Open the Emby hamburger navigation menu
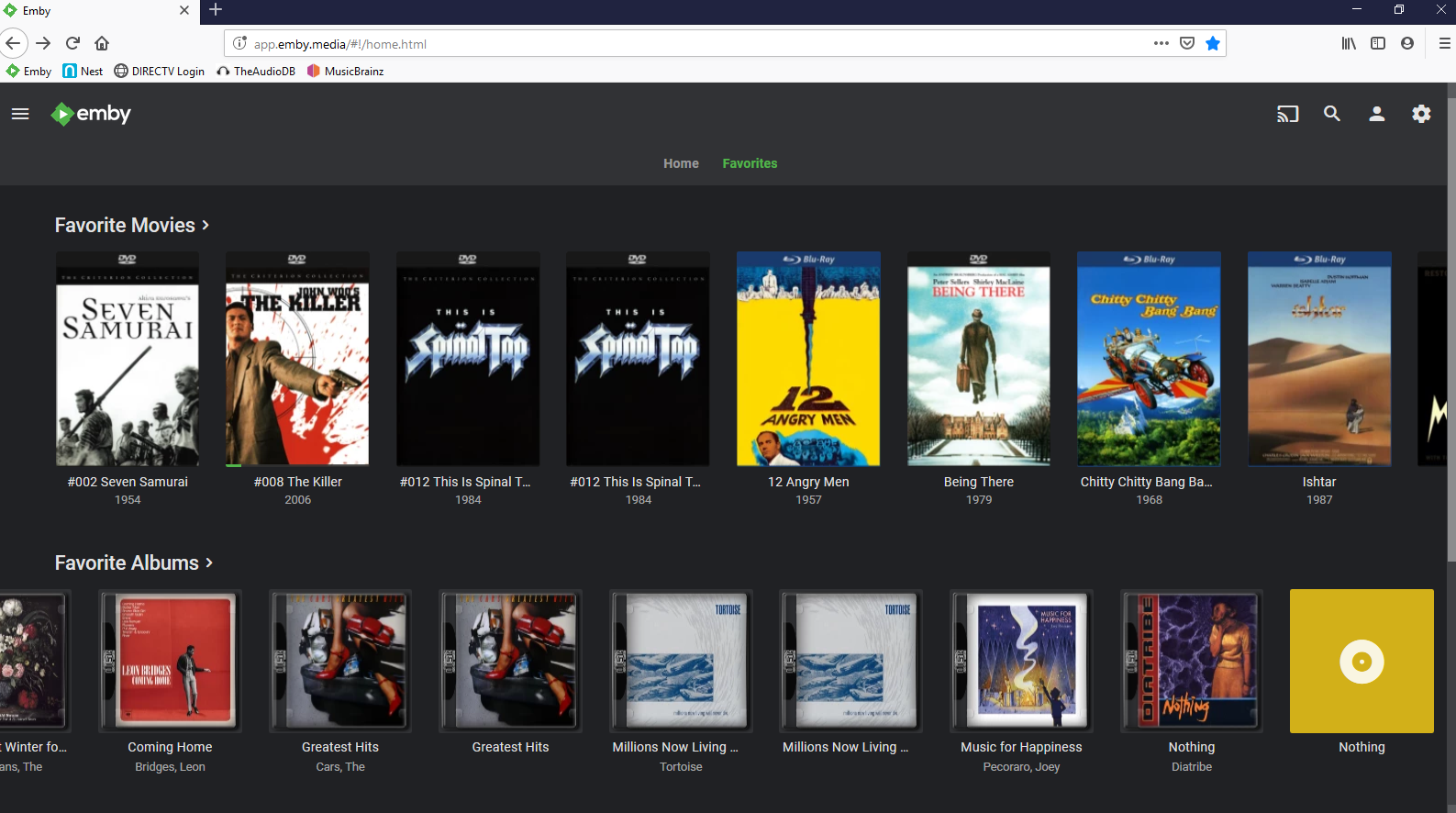 click(x=20, y=114)
